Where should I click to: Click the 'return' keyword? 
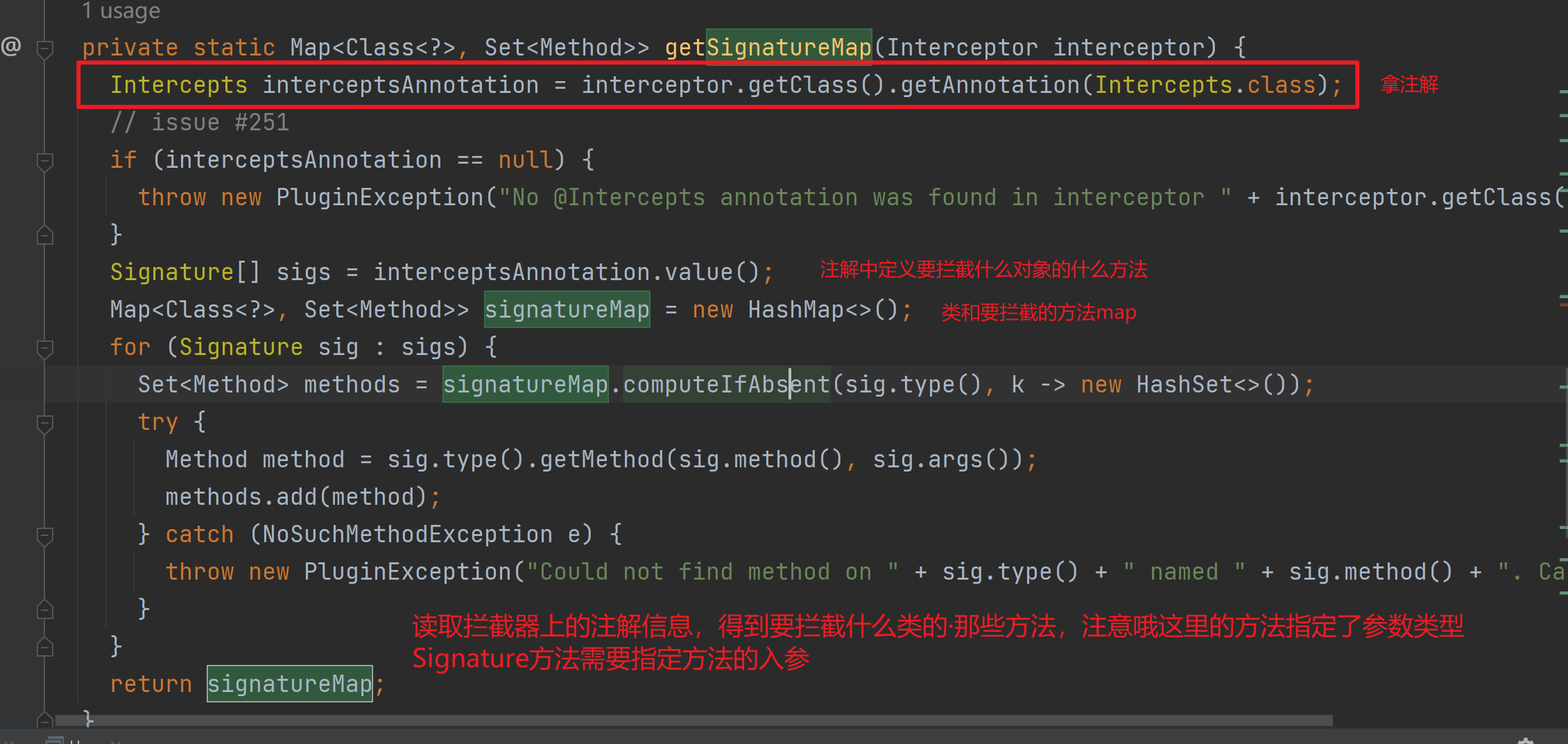150,684
